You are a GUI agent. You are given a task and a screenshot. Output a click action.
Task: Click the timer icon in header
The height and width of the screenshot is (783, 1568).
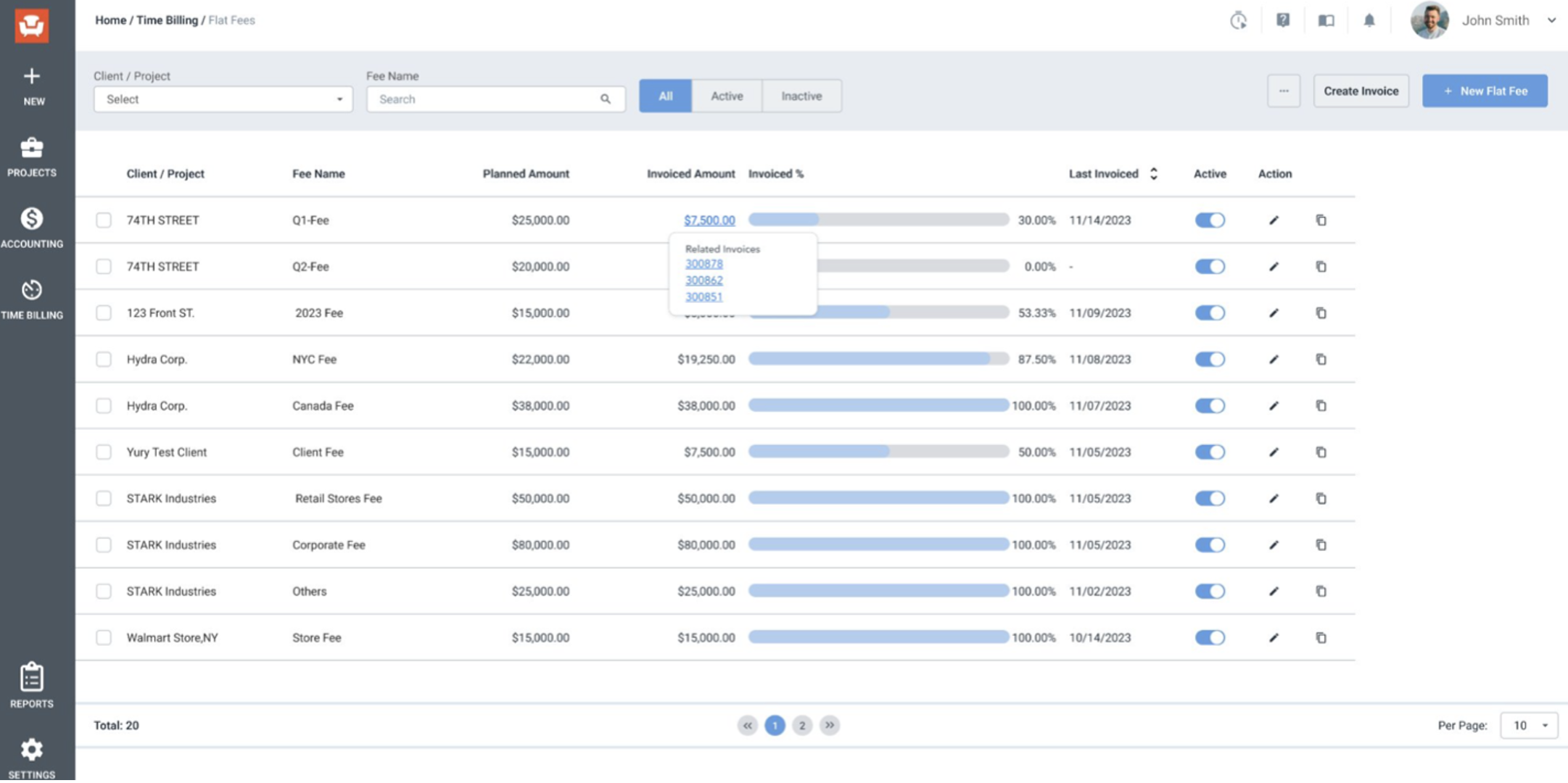coord(1238,20)
